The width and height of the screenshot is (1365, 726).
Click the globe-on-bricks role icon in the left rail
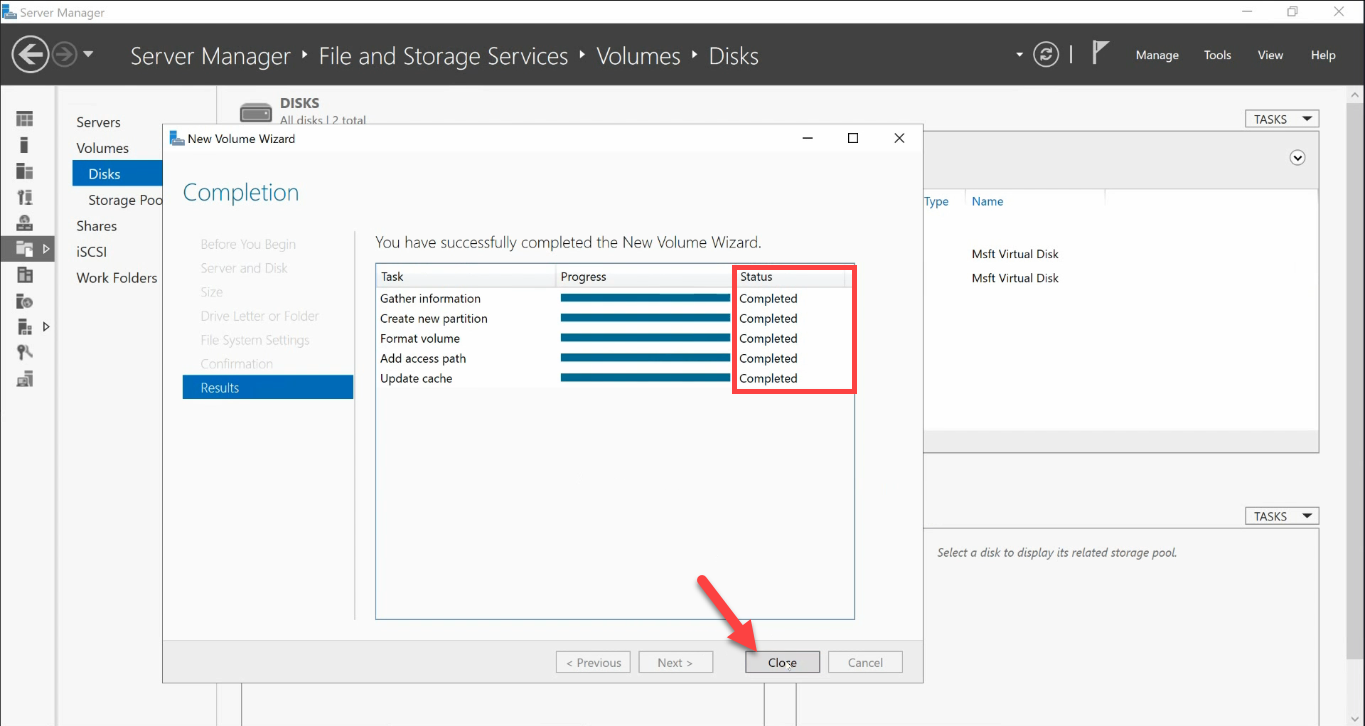click(x=25, y=223)
